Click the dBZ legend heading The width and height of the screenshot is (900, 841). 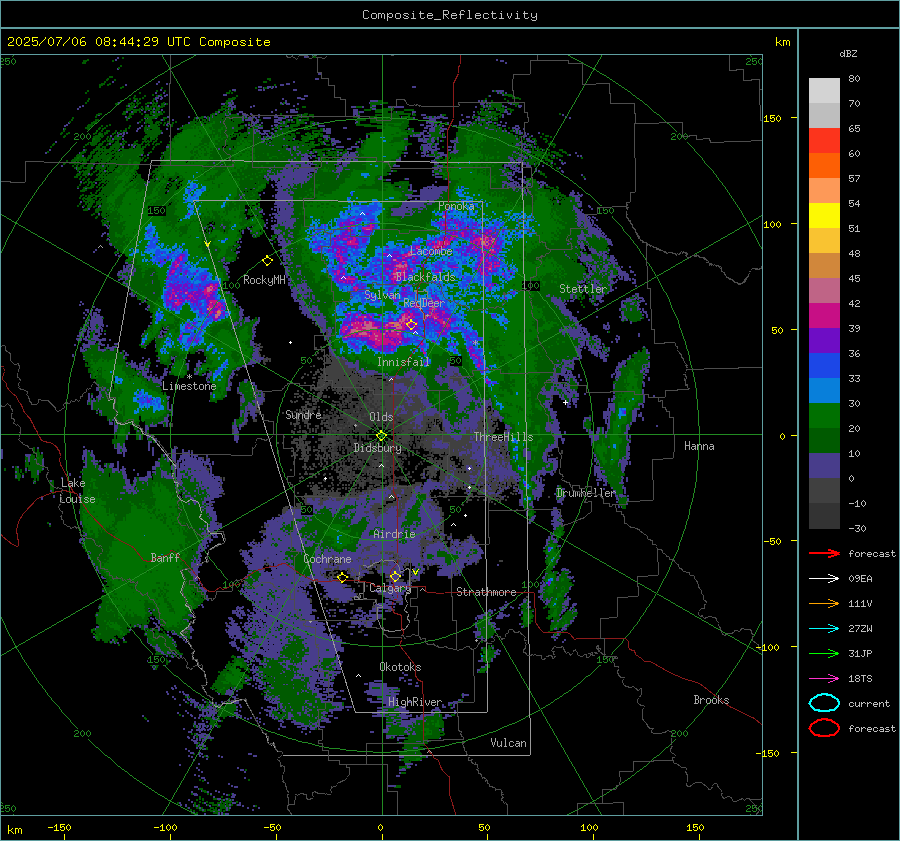point(848,53)
